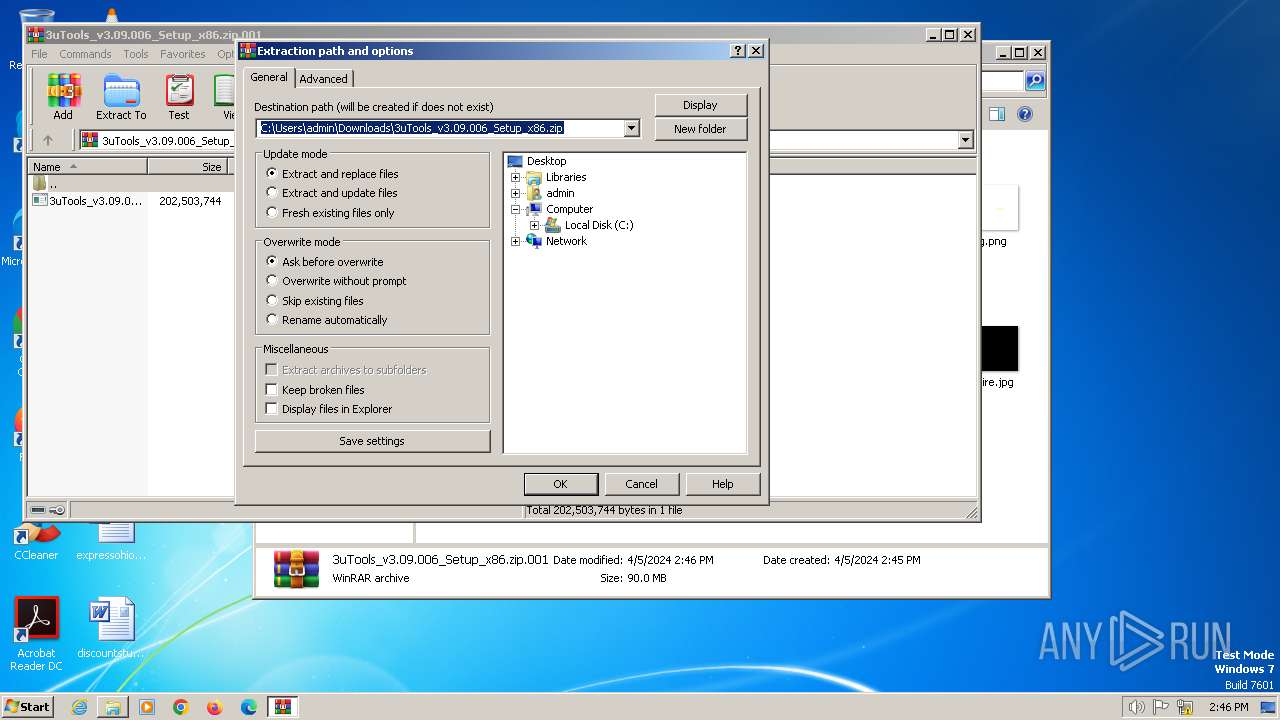Select Skip existing files option

[315, 301]
